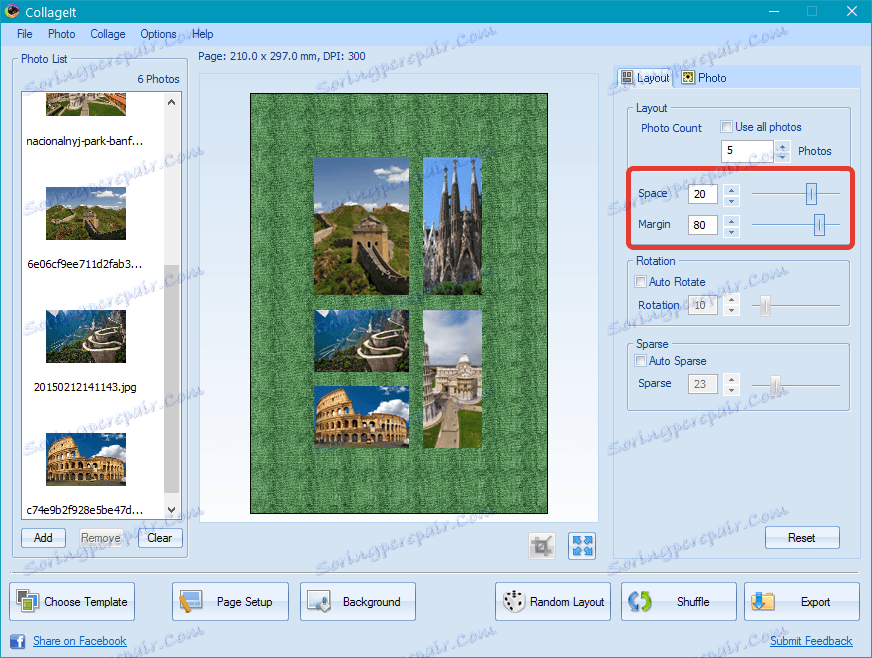Clear the photo list
Viewport: 872px width, 658px height.
point(160,538)
